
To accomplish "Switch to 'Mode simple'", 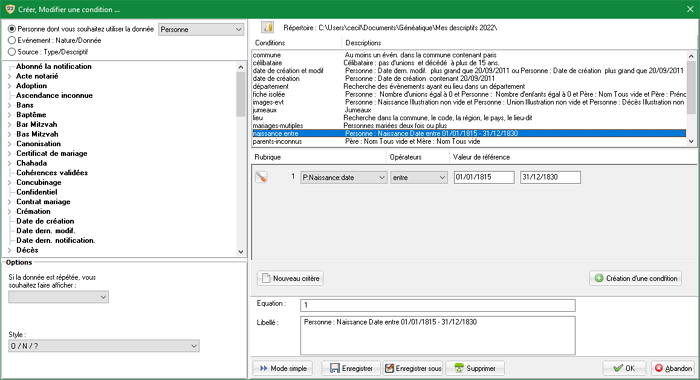I will [x=283, y=368].
